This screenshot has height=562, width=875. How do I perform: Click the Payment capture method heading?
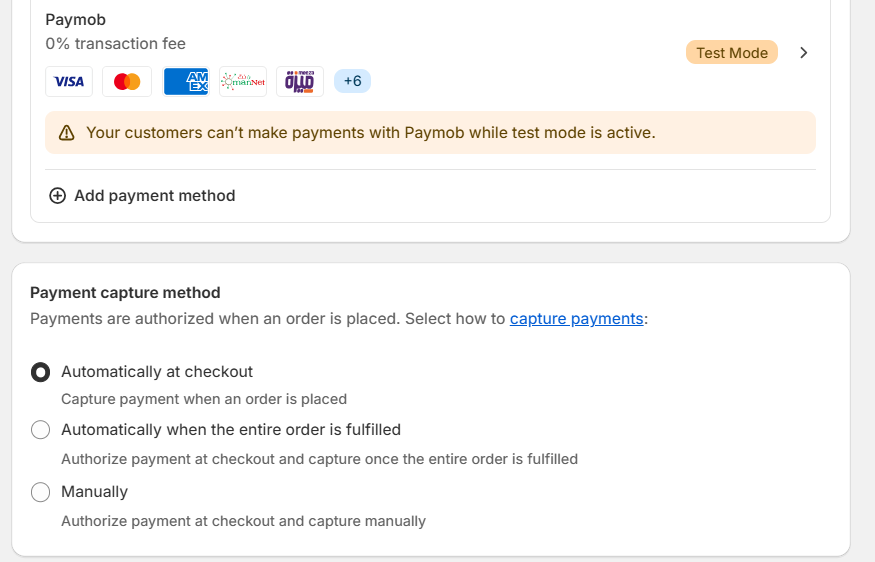tap(125, 292)
